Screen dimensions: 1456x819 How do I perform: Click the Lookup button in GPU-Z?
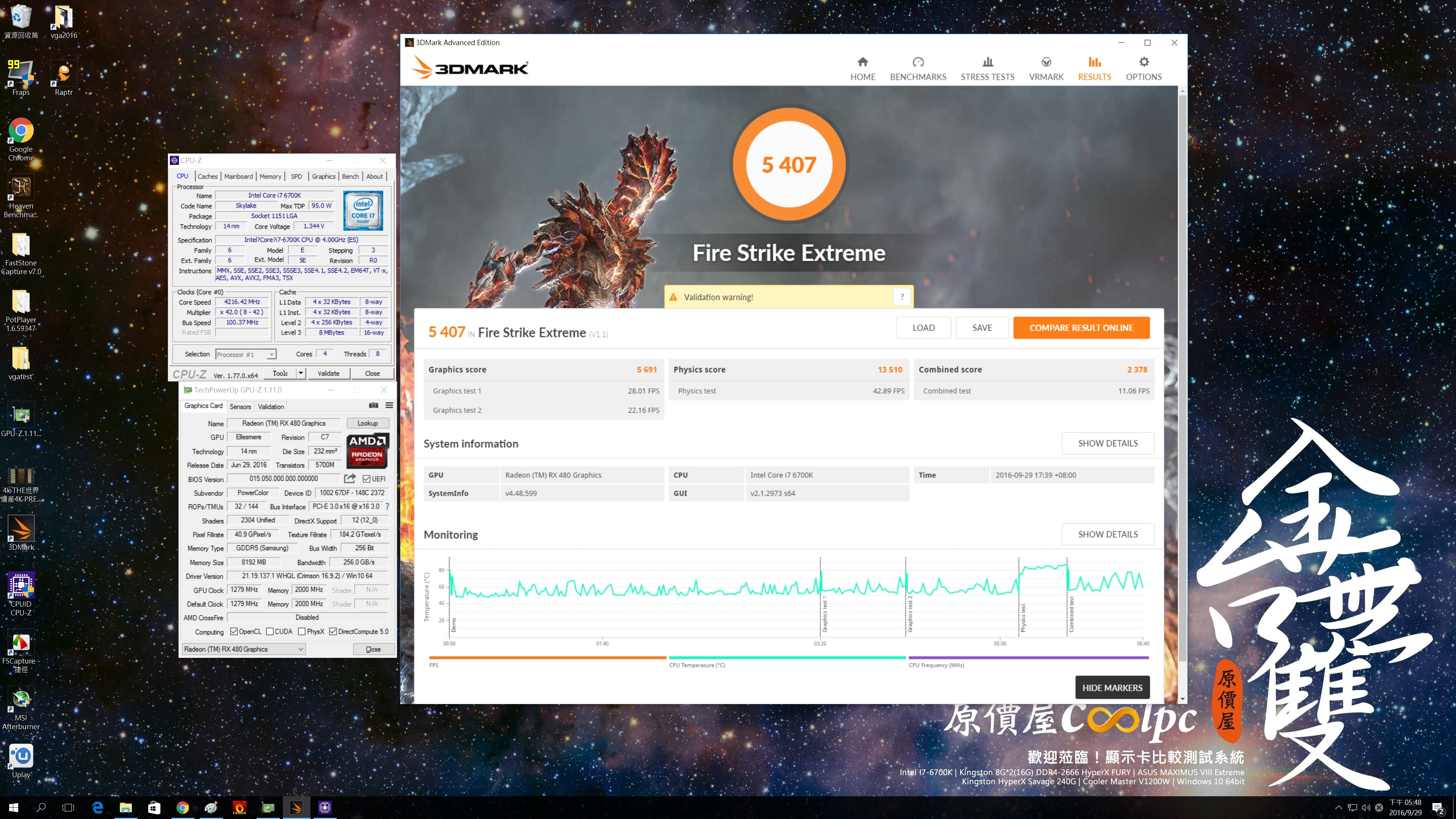coord(367,424)
